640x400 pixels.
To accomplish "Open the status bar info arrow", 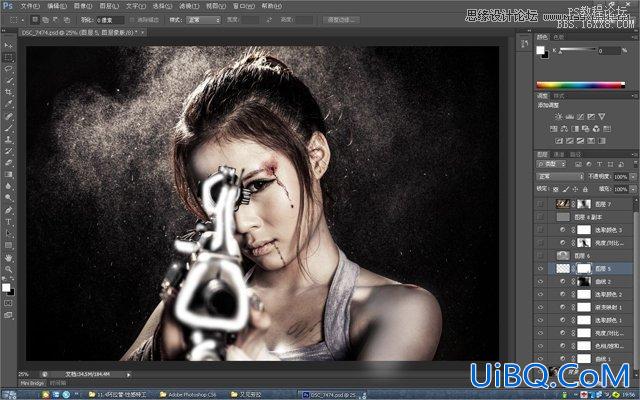I will [x=129, y=374].
